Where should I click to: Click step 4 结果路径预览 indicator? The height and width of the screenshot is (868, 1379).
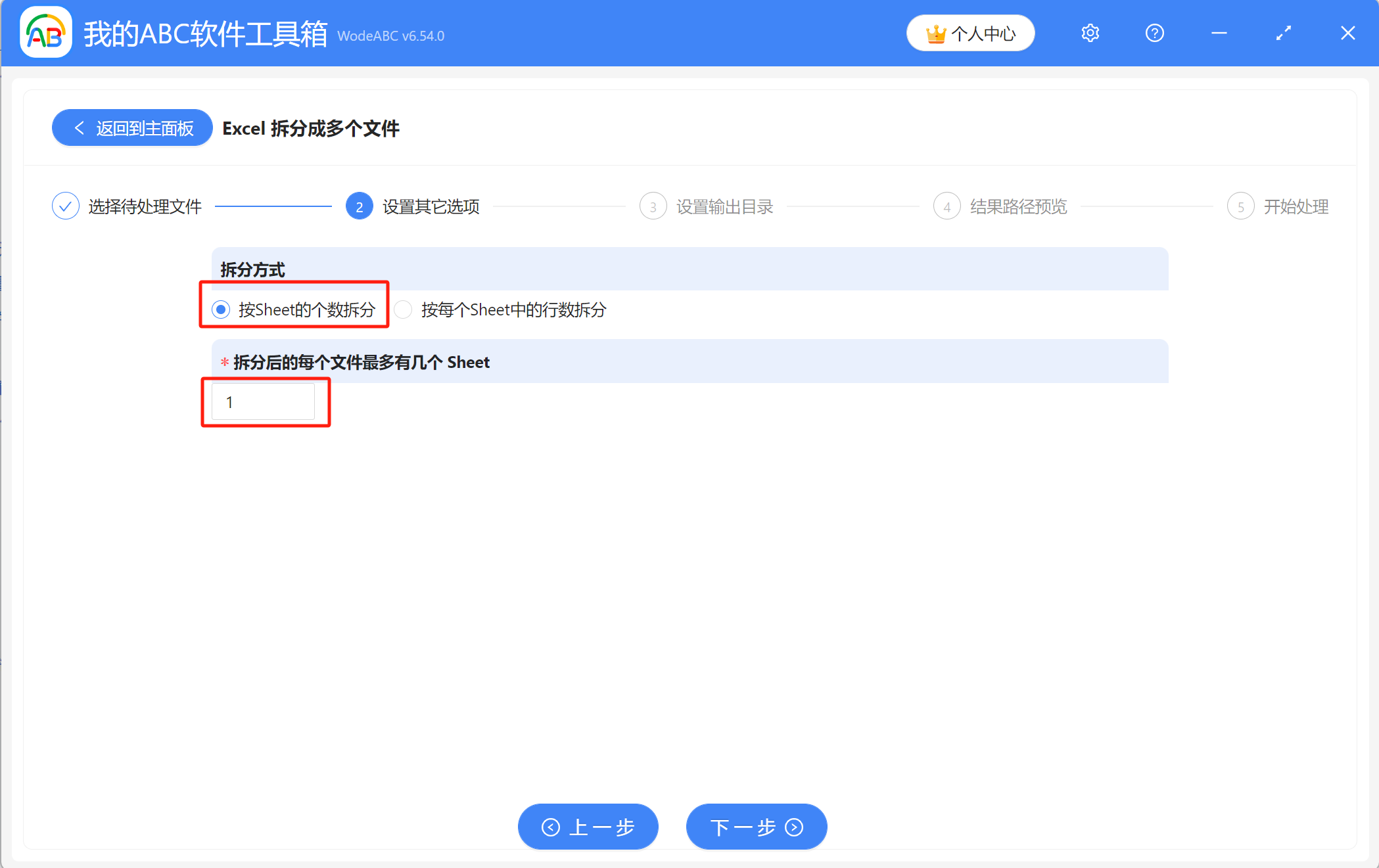pyautogui.click(x=947, y=206)
